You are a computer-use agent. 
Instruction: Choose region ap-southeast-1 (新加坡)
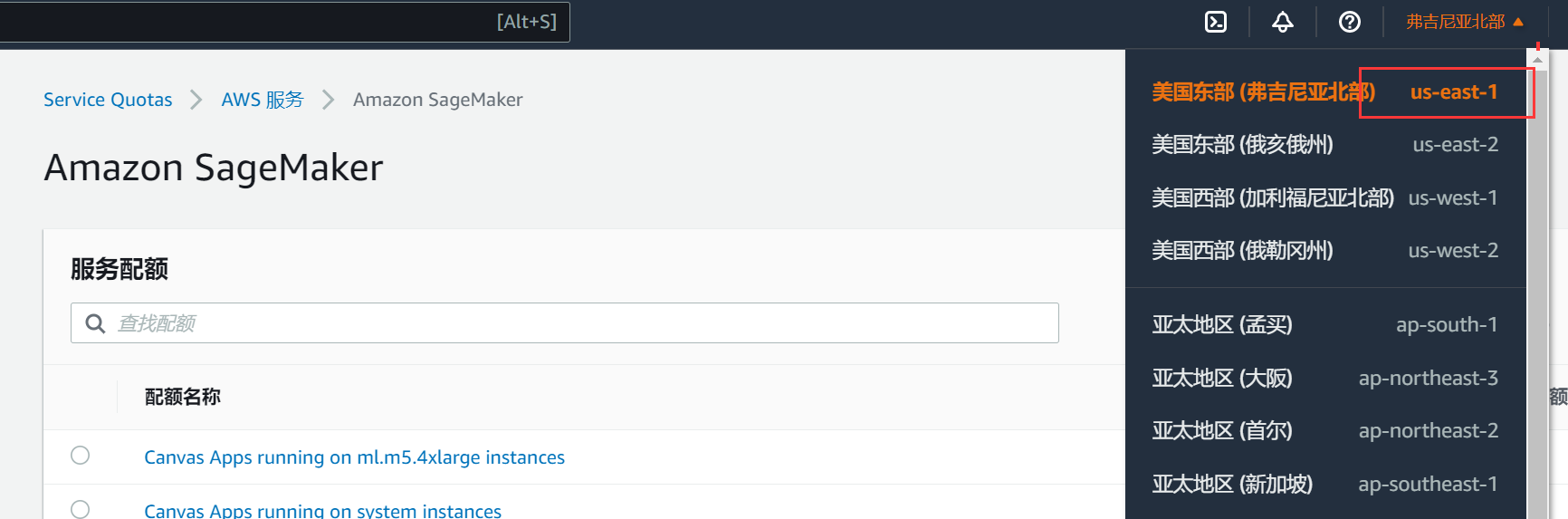[1324, 484]
